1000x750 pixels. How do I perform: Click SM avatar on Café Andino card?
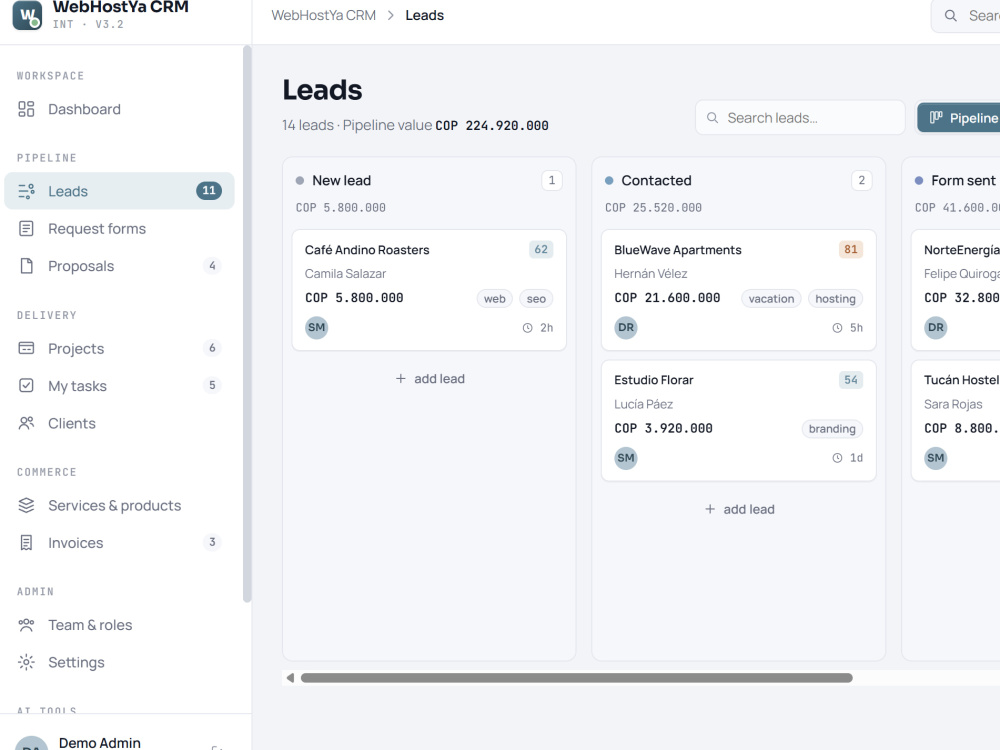pyautogui.click(x=316, y=328)
